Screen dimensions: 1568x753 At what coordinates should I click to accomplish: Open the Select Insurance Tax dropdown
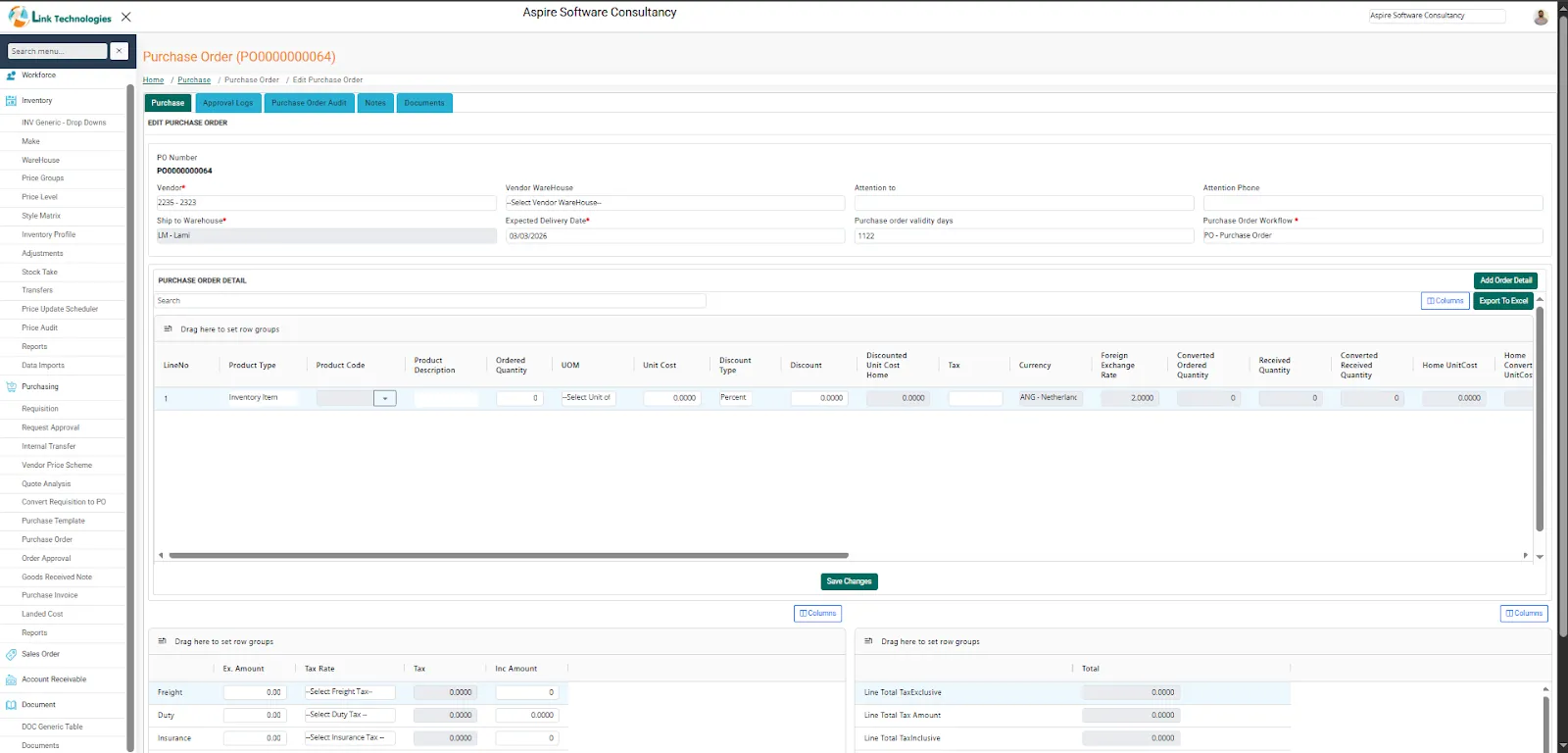(350, 737)
